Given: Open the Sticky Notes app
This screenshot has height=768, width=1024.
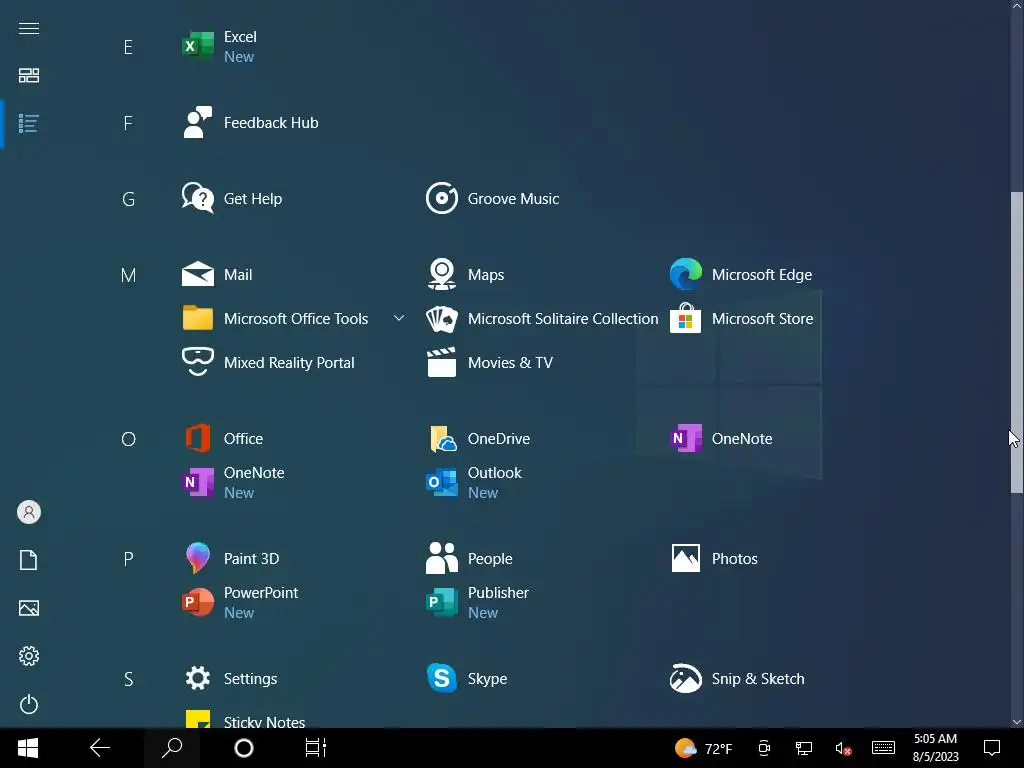Looking at the screenshot, I should pos(244,718).
